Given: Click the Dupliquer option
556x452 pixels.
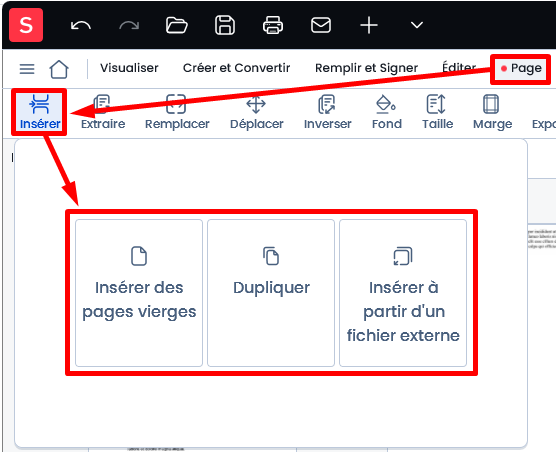Looking at the screenshot, I should click(271, 293).
